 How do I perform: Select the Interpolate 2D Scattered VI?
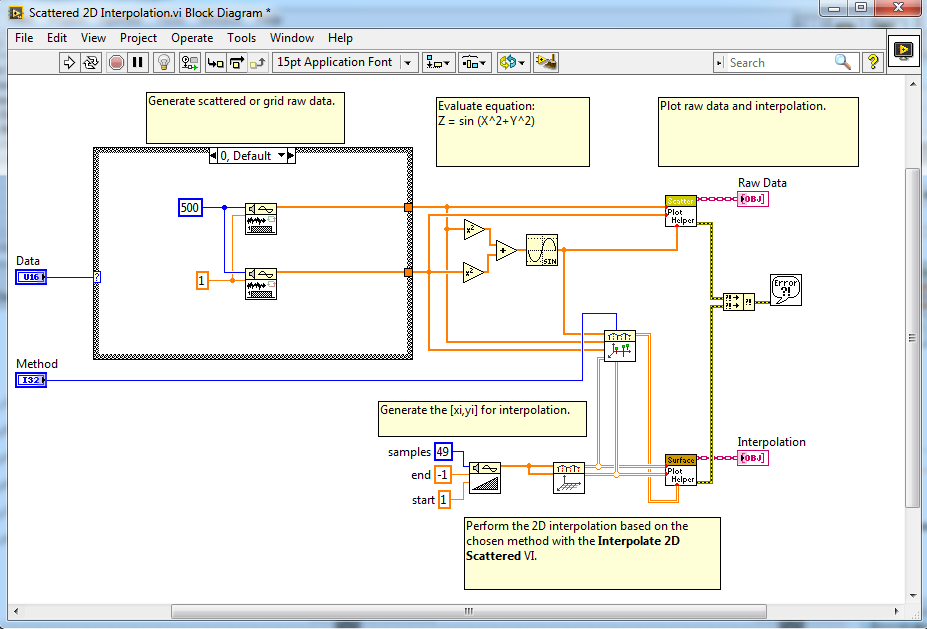coord(620,346)
